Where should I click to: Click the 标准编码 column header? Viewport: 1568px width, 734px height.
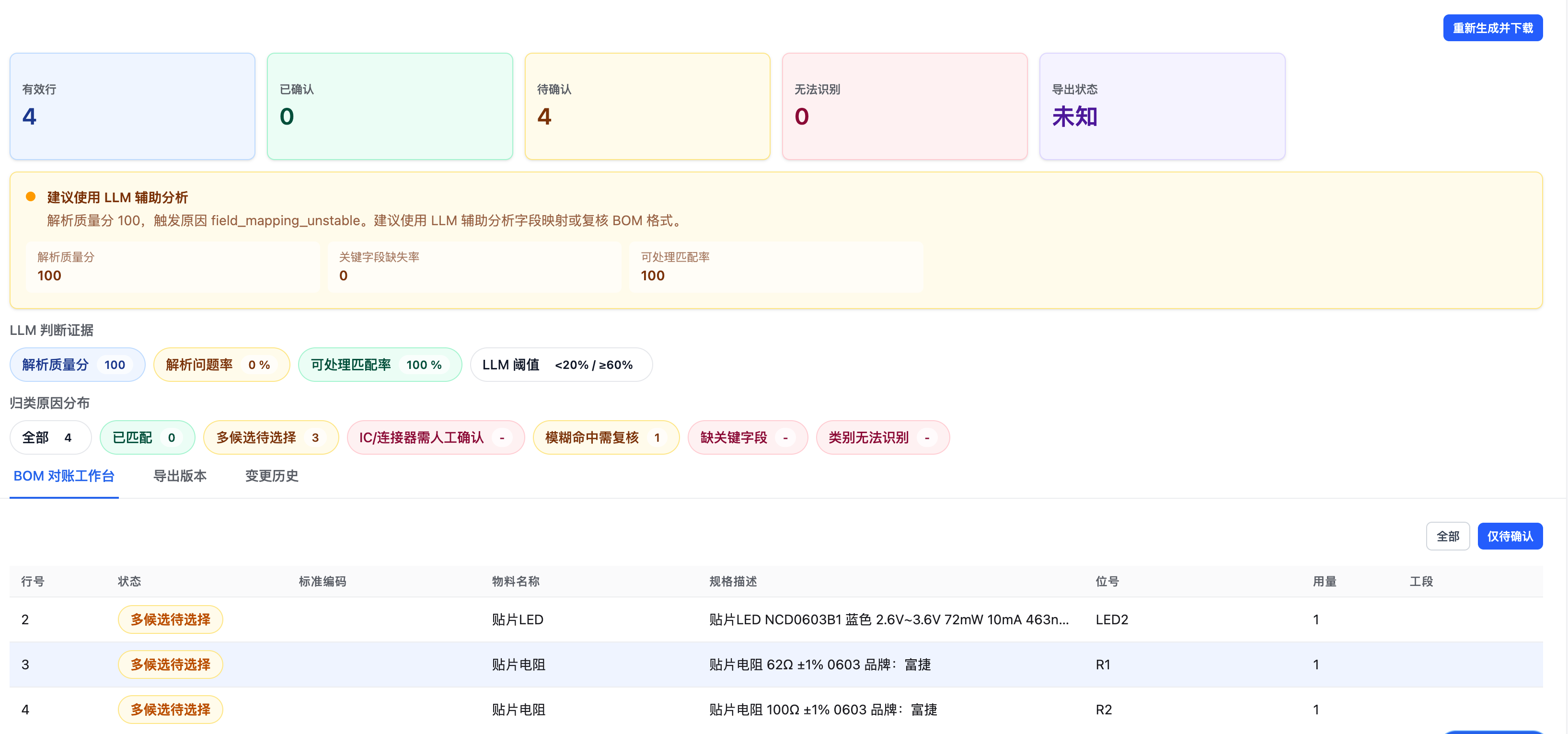(x=322, y=581)
